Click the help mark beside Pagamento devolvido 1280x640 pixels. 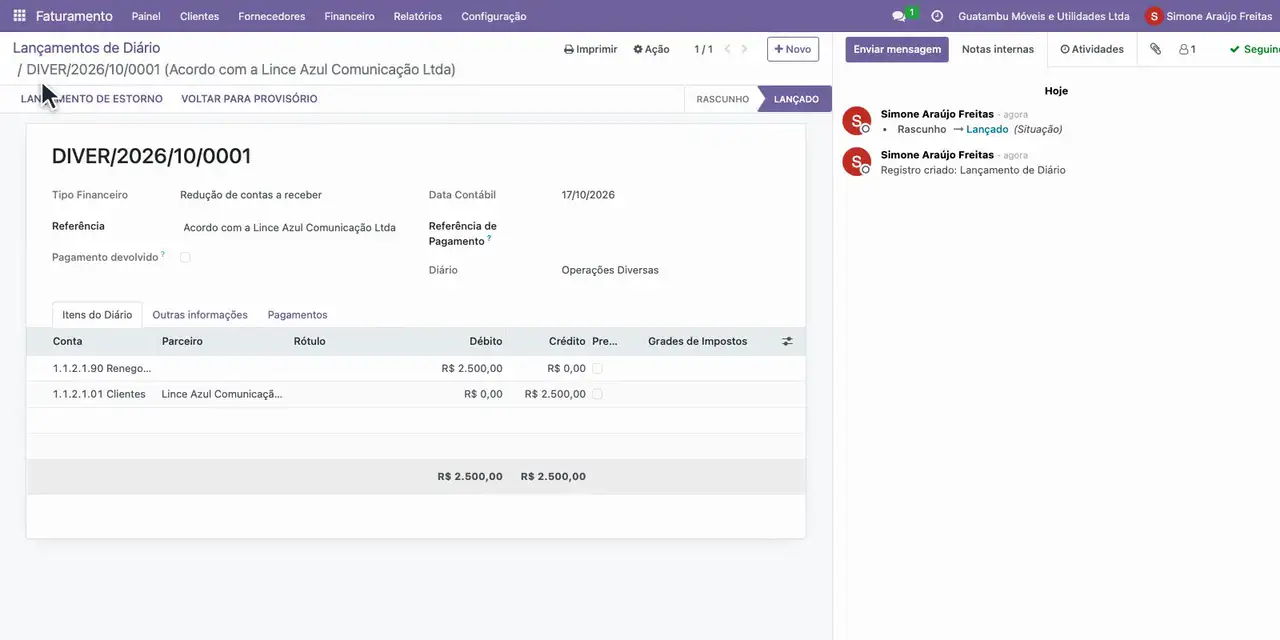point(163,254)
